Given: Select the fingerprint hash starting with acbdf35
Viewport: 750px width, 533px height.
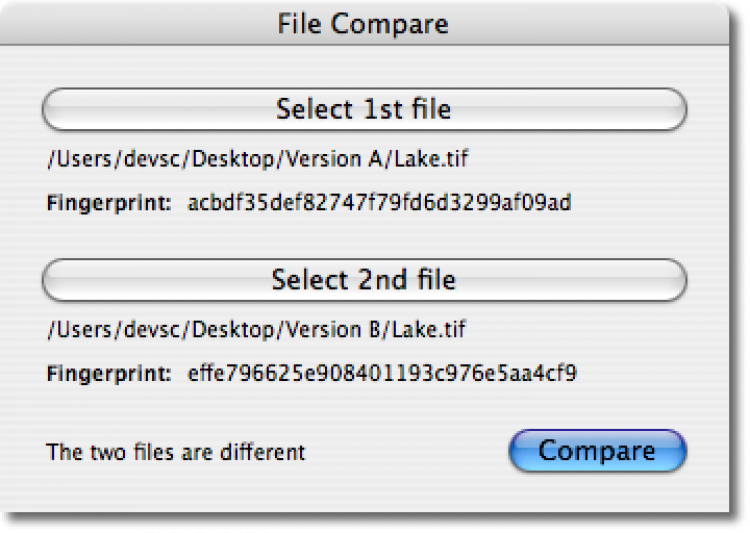Looking at the screenshot, I should [379, 204].
